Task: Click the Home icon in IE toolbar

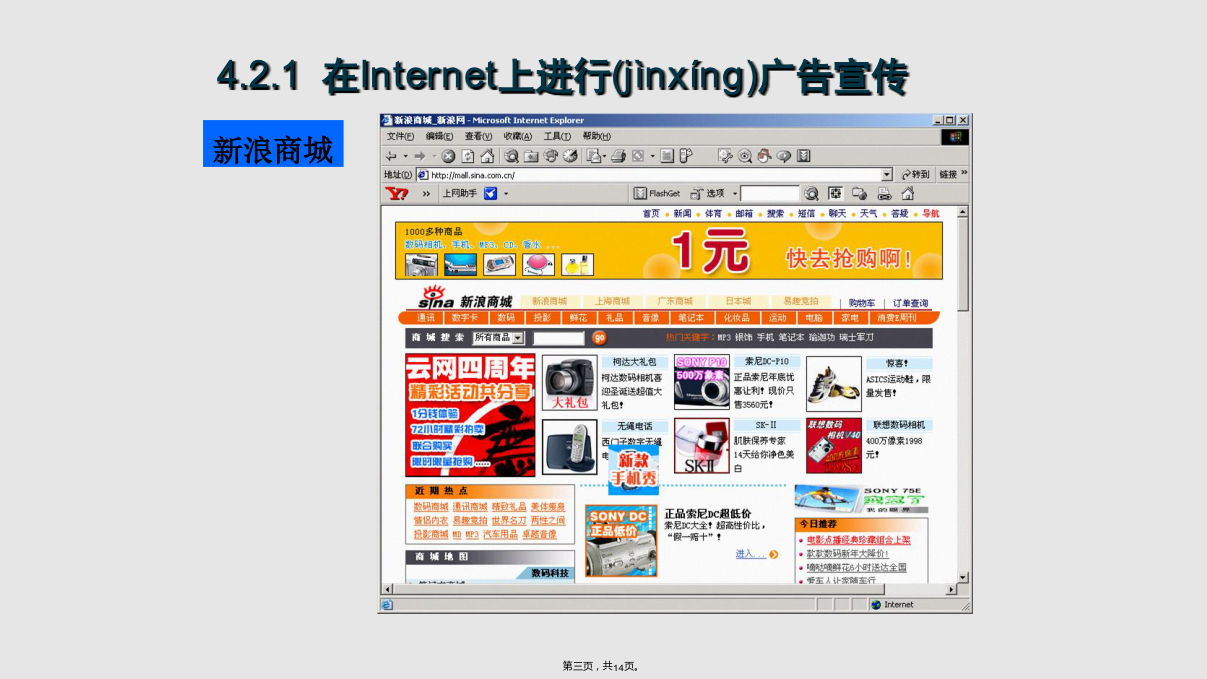Action: click(x=487, y=156)
